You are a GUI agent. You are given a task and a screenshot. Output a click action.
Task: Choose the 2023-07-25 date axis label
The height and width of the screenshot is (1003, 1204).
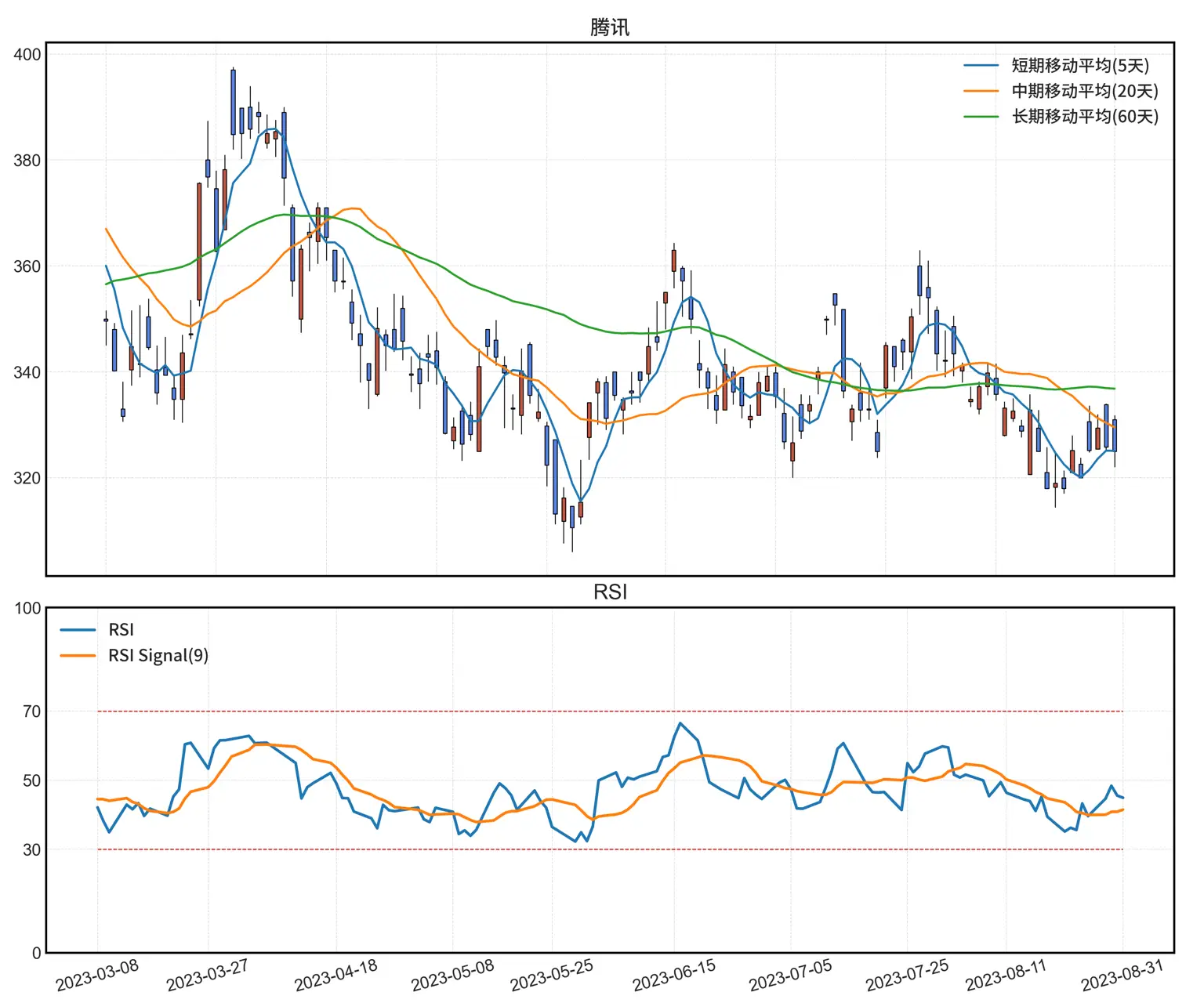pos(907,975)
